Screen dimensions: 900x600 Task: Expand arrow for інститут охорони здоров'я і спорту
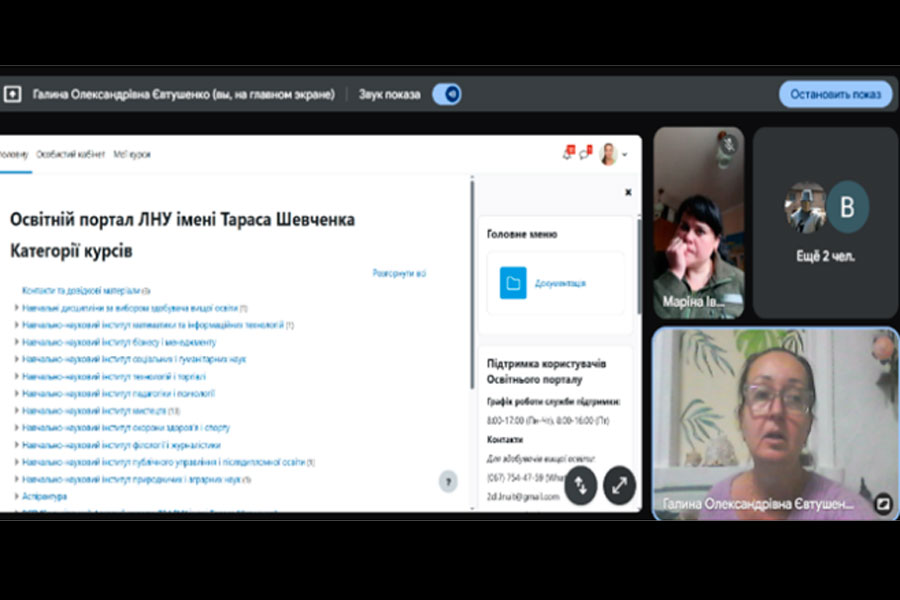16,428
